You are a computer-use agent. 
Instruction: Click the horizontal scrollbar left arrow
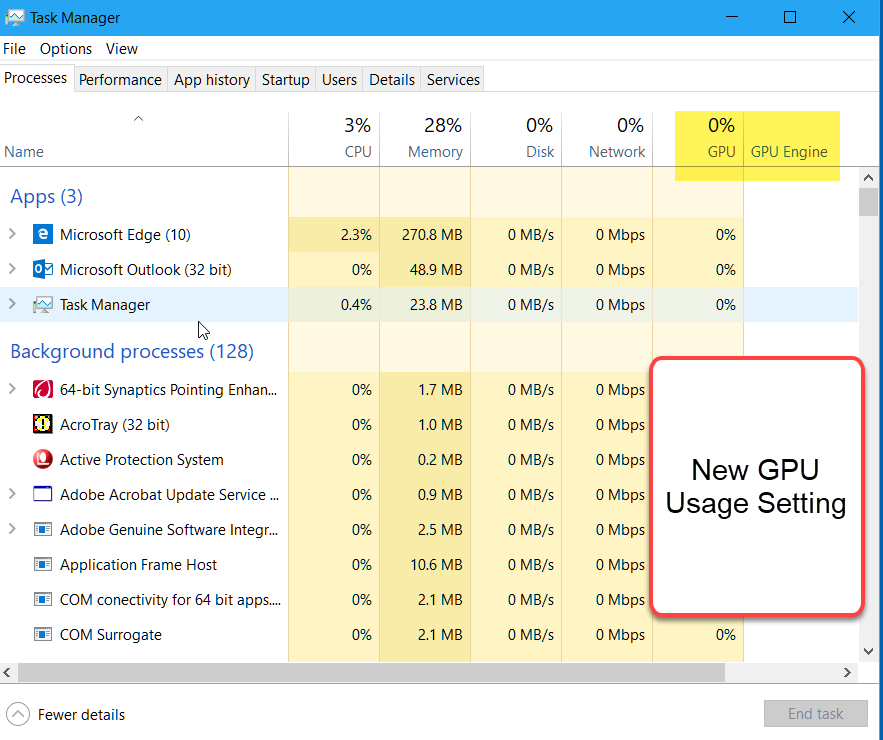click(7, 672)
